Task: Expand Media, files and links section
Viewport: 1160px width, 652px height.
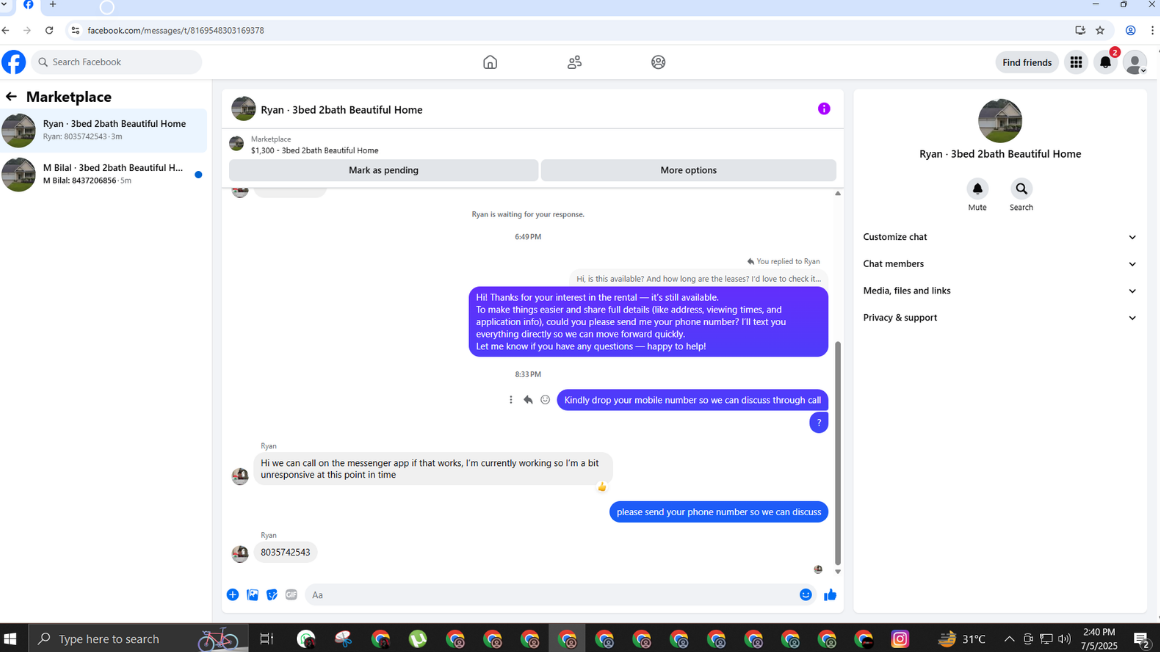Action: pos(999,291)
